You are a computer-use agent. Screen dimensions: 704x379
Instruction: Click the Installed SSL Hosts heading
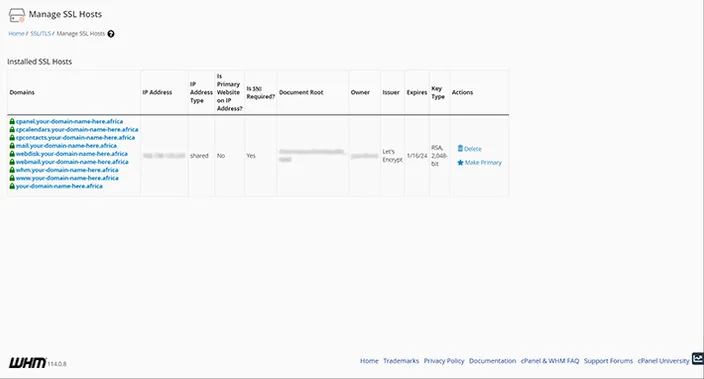click(x=40, y=62)
